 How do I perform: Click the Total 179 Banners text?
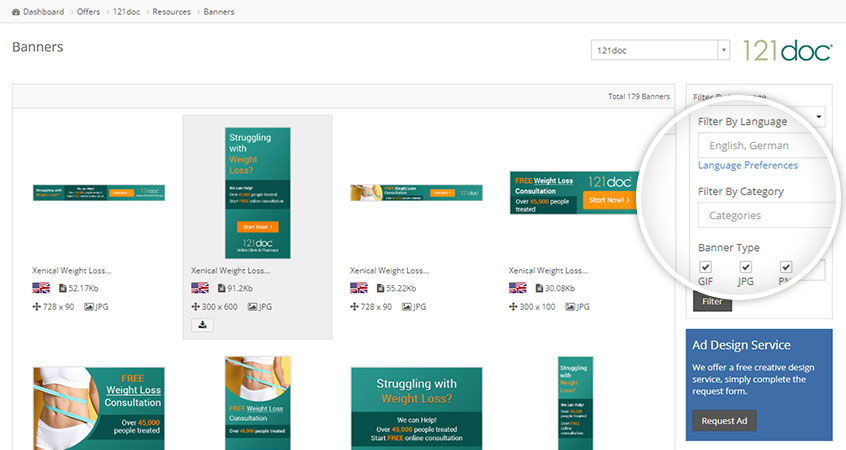[639, 97]
